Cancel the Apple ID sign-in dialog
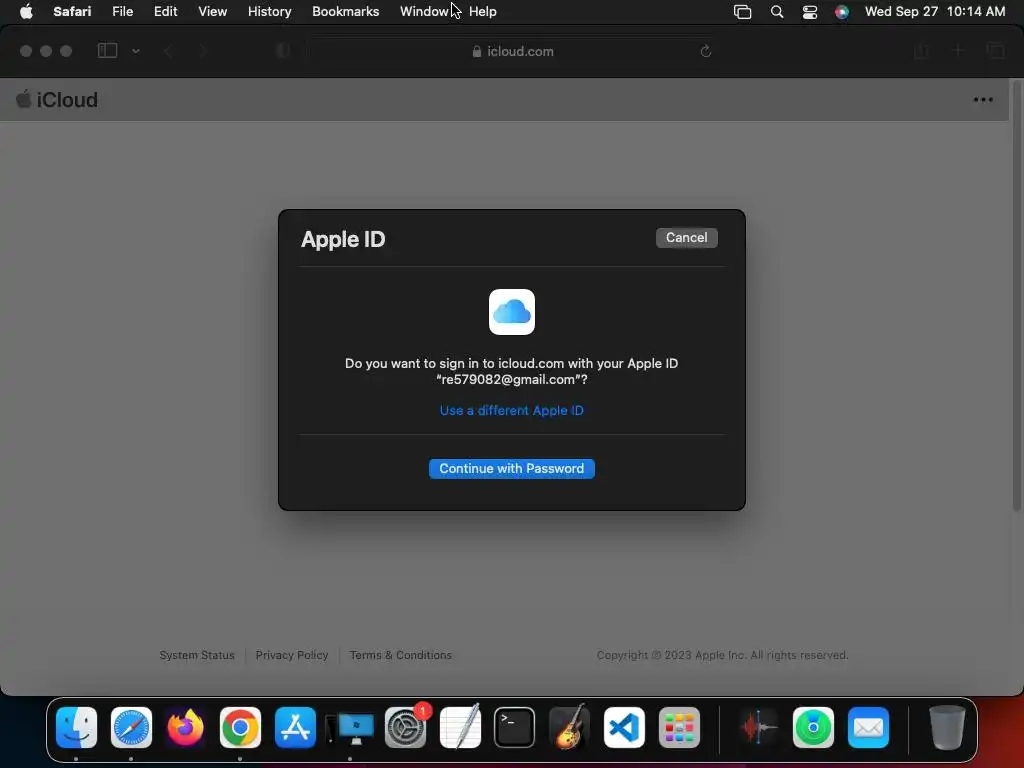Screen dimensions: 1024x768 coord(686,238)
